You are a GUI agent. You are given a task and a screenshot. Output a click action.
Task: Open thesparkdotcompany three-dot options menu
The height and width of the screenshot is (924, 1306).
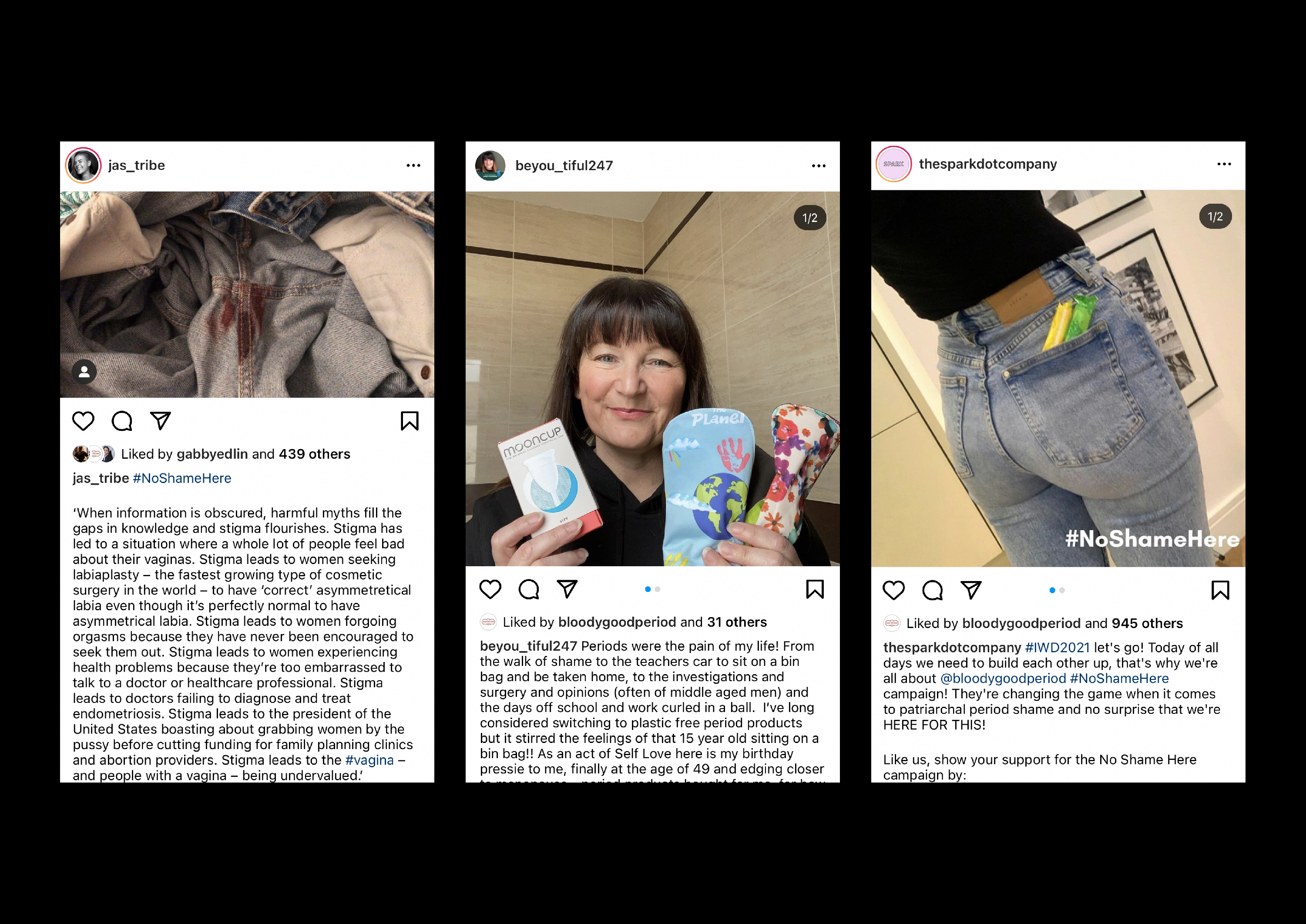[x=1224, y=164]
